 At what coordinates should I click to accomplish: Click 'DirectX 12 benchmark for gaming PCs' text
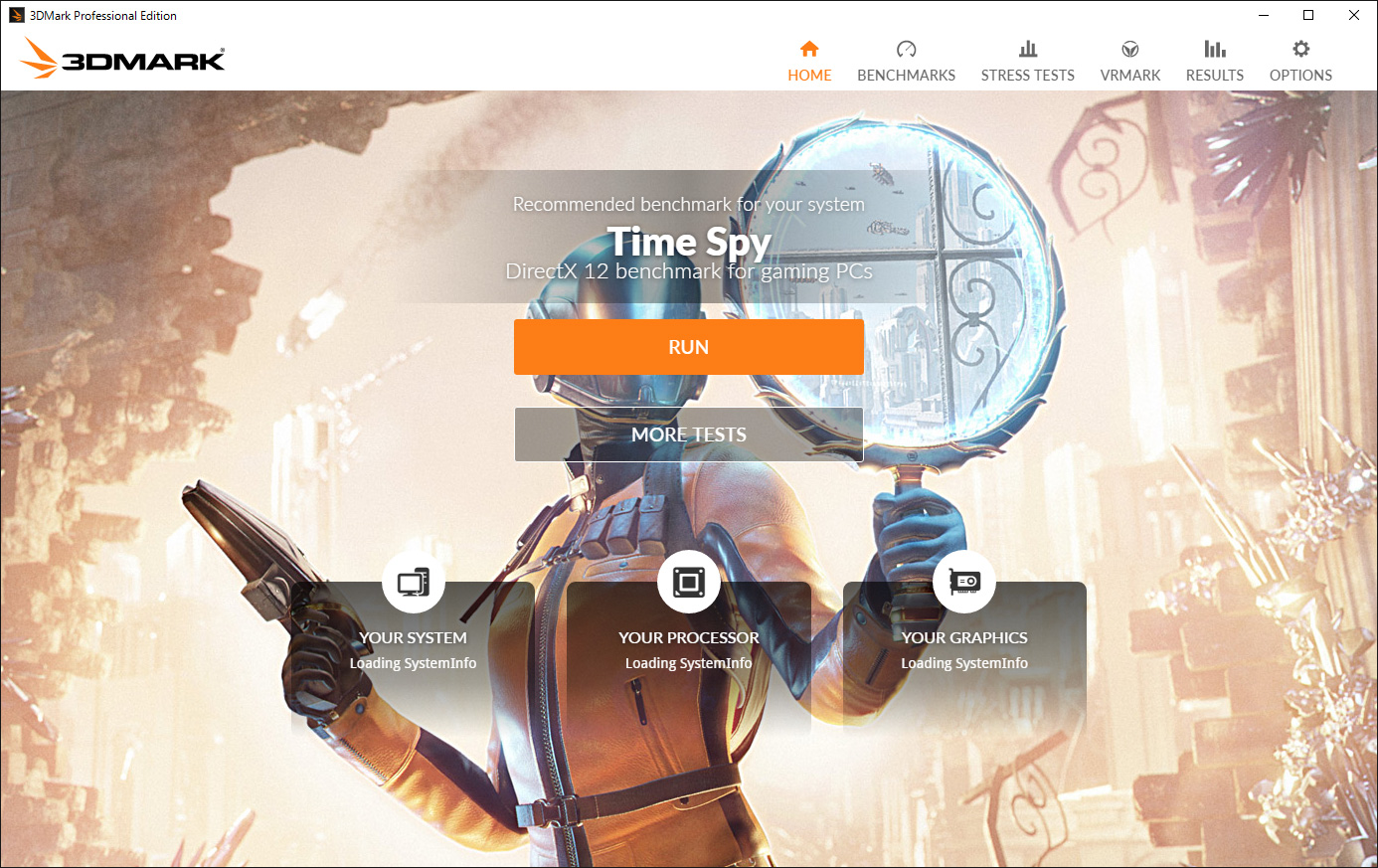coord(689,271)
